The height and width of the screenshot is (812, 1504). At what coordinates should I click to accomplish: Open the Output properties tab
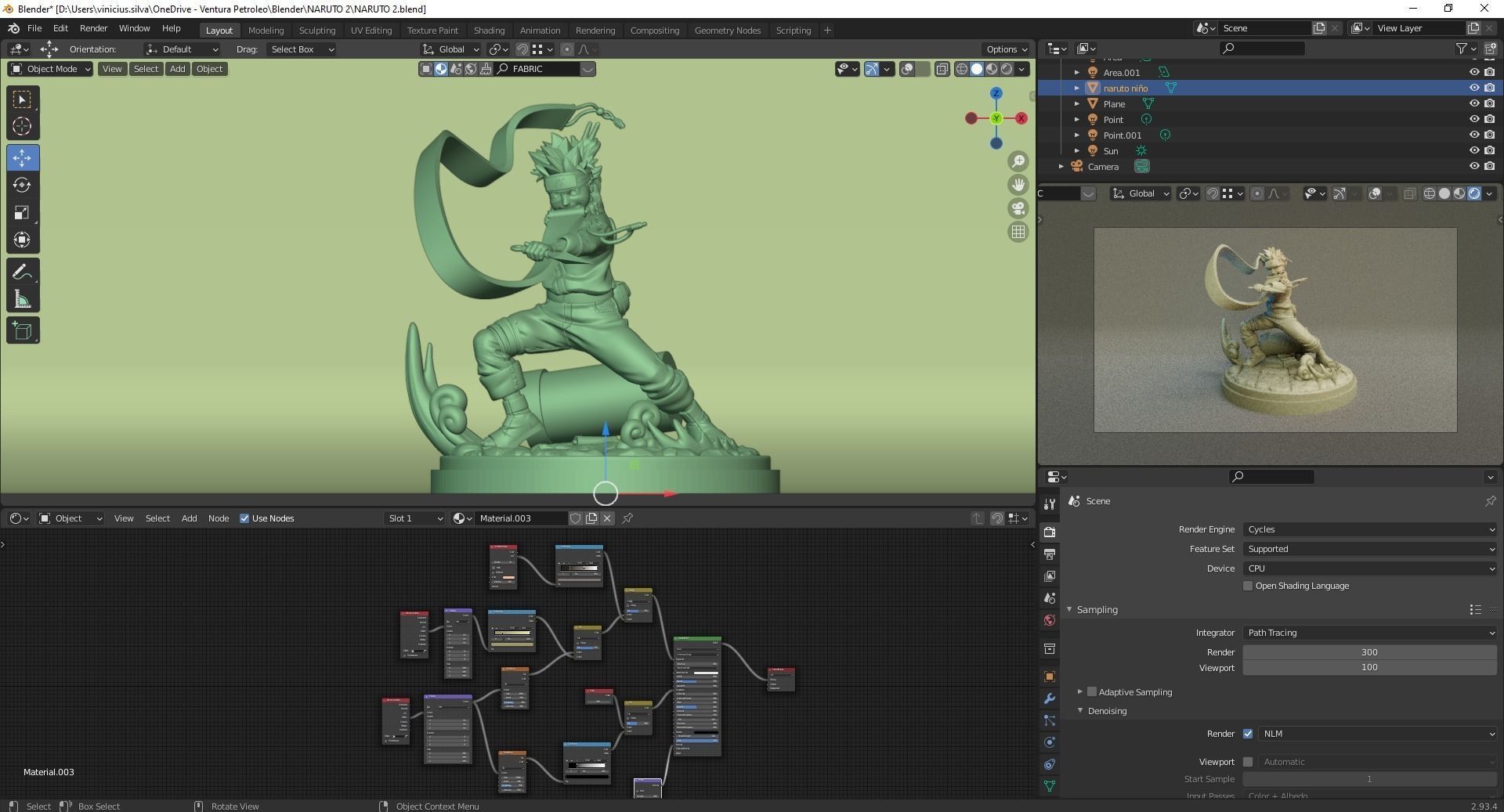coord(1050,554)
